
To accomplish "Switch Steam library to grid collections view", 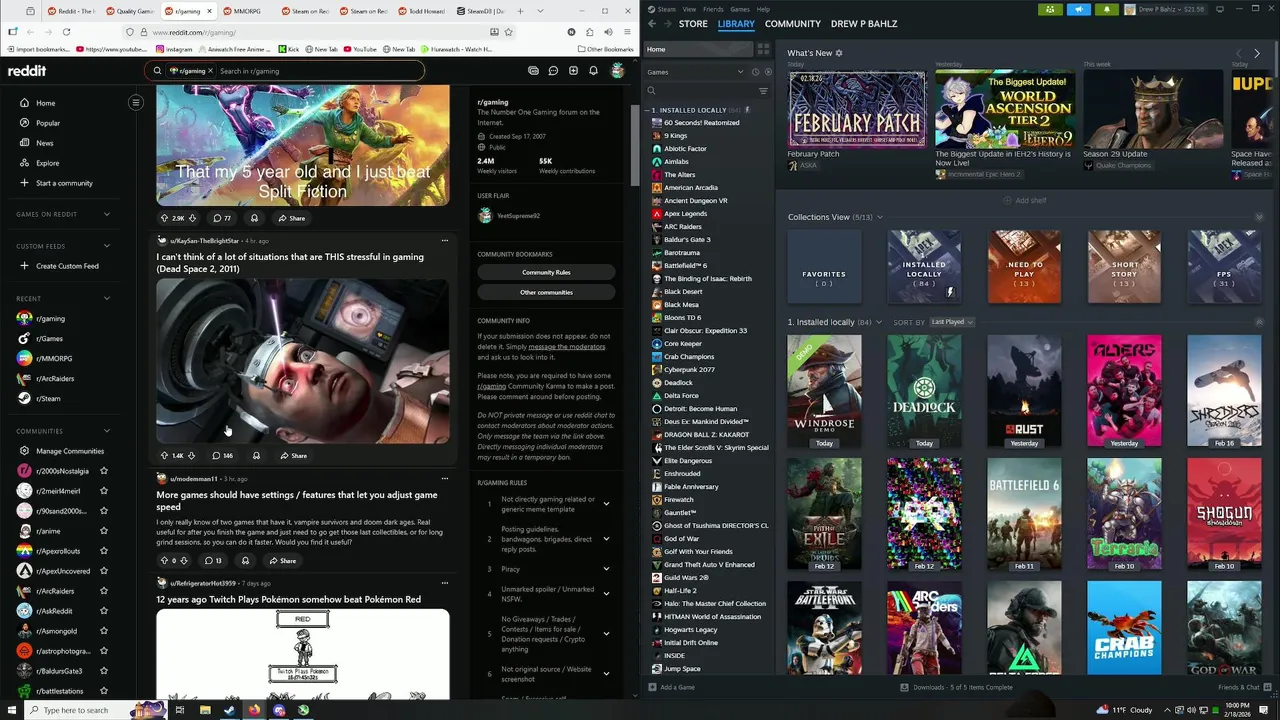I will [763, 49].
